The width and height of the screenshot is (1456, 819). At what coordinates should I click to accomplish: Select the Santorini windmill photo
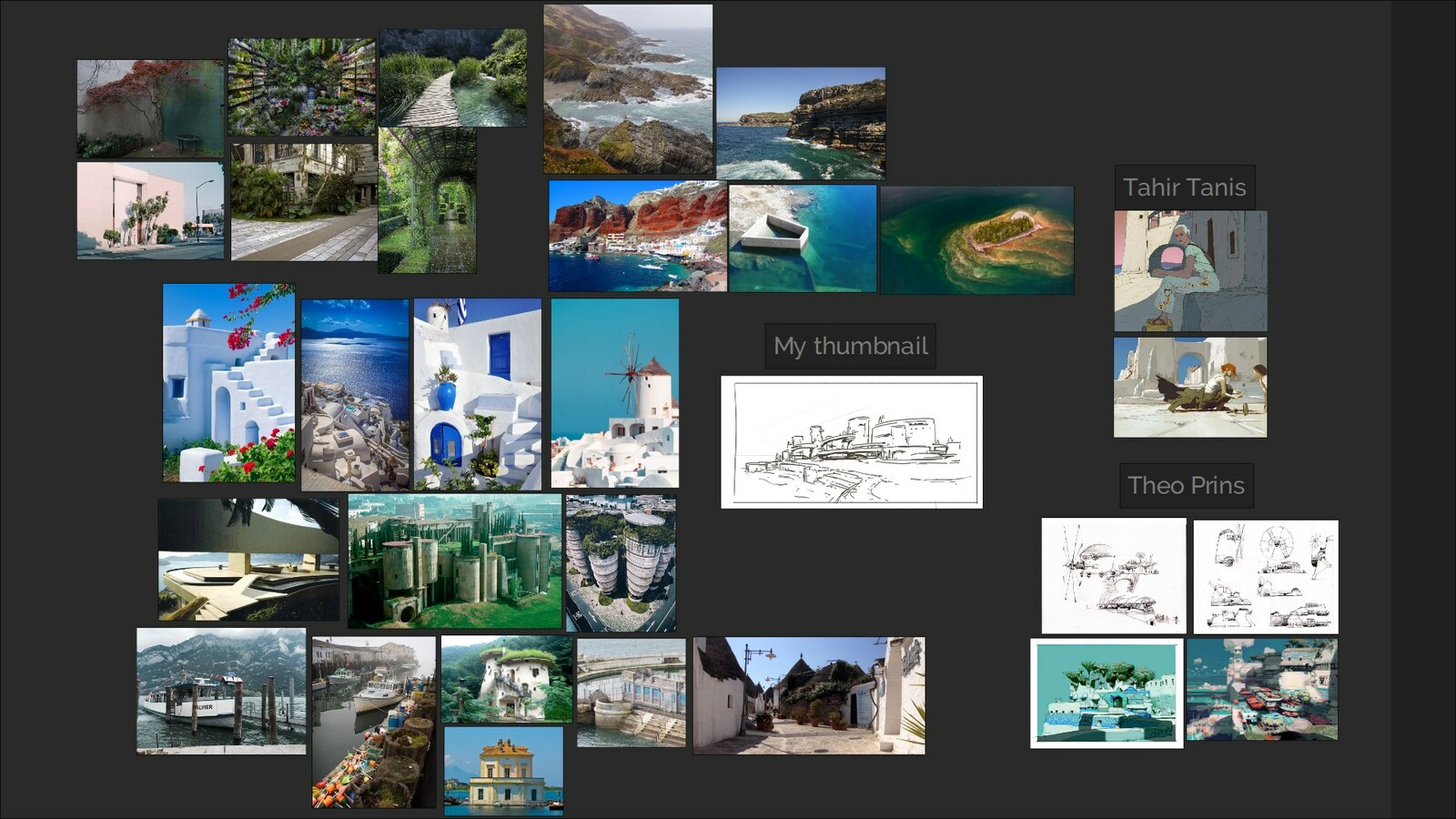(x=615, y=393)
